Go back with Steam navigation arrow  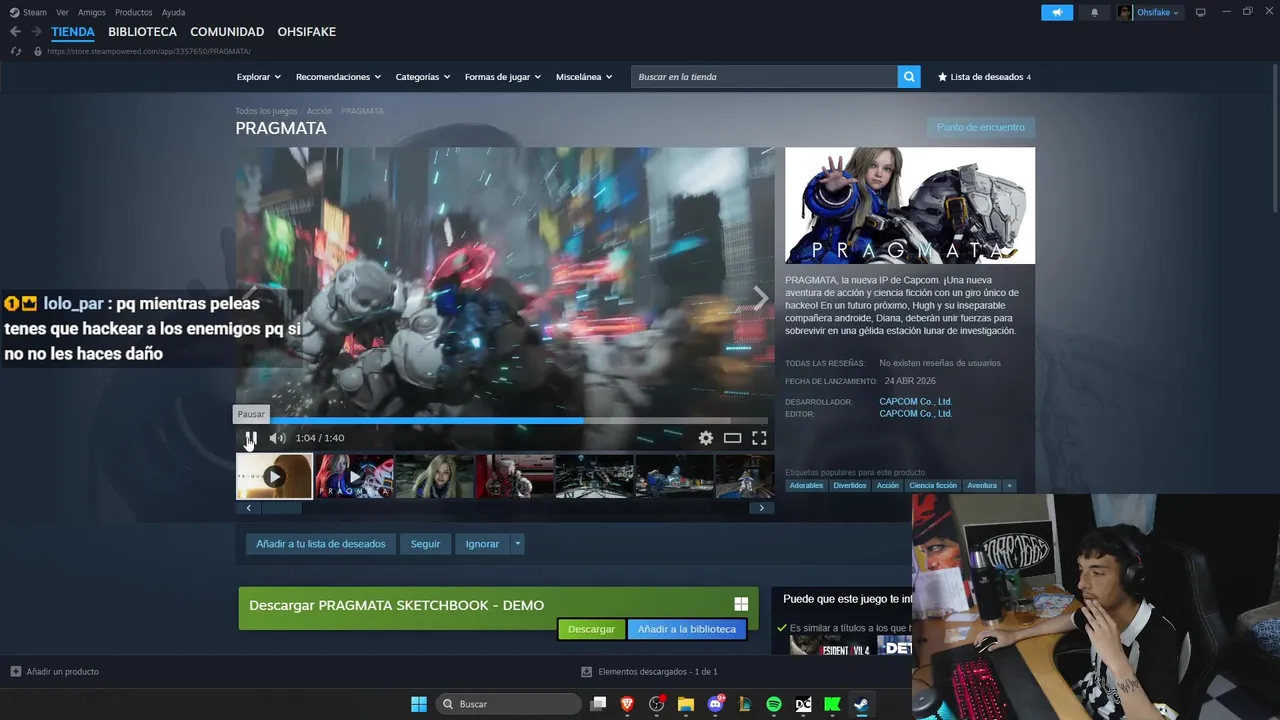[15, 32]
